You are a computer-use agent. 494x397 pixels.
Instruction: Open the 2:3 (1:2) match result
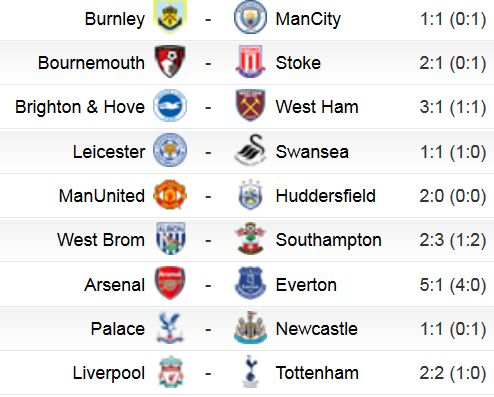(453, 240)
